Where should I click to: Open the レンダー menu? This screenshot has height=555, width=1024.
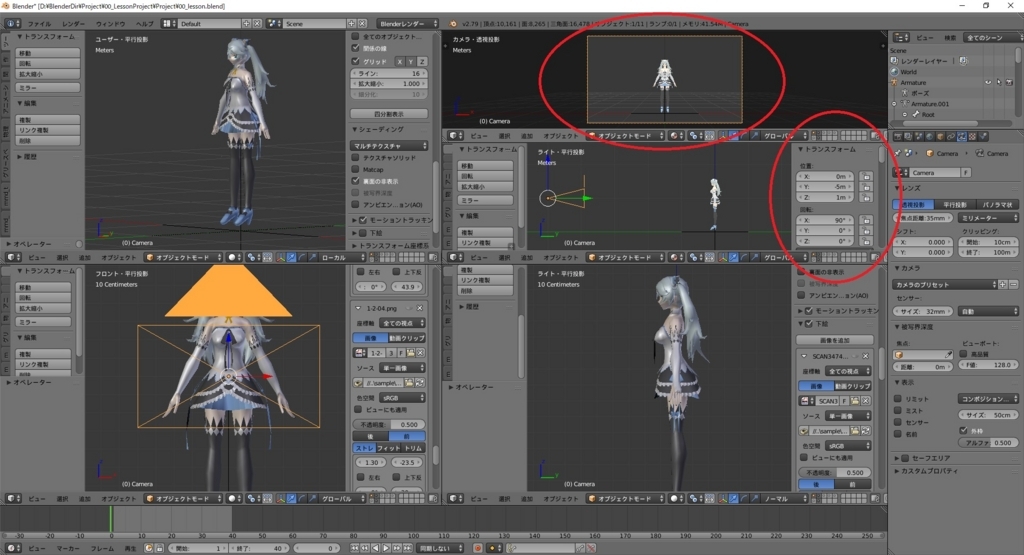coord(74,24)
